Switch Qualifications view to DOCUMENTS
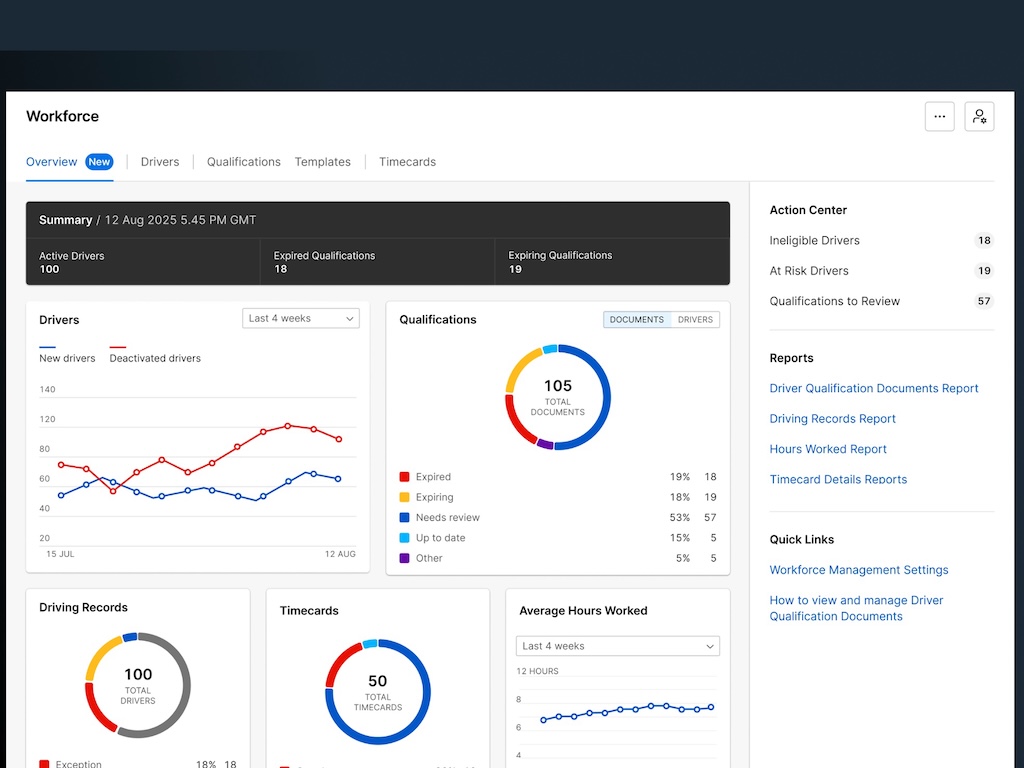 [637, 319]
